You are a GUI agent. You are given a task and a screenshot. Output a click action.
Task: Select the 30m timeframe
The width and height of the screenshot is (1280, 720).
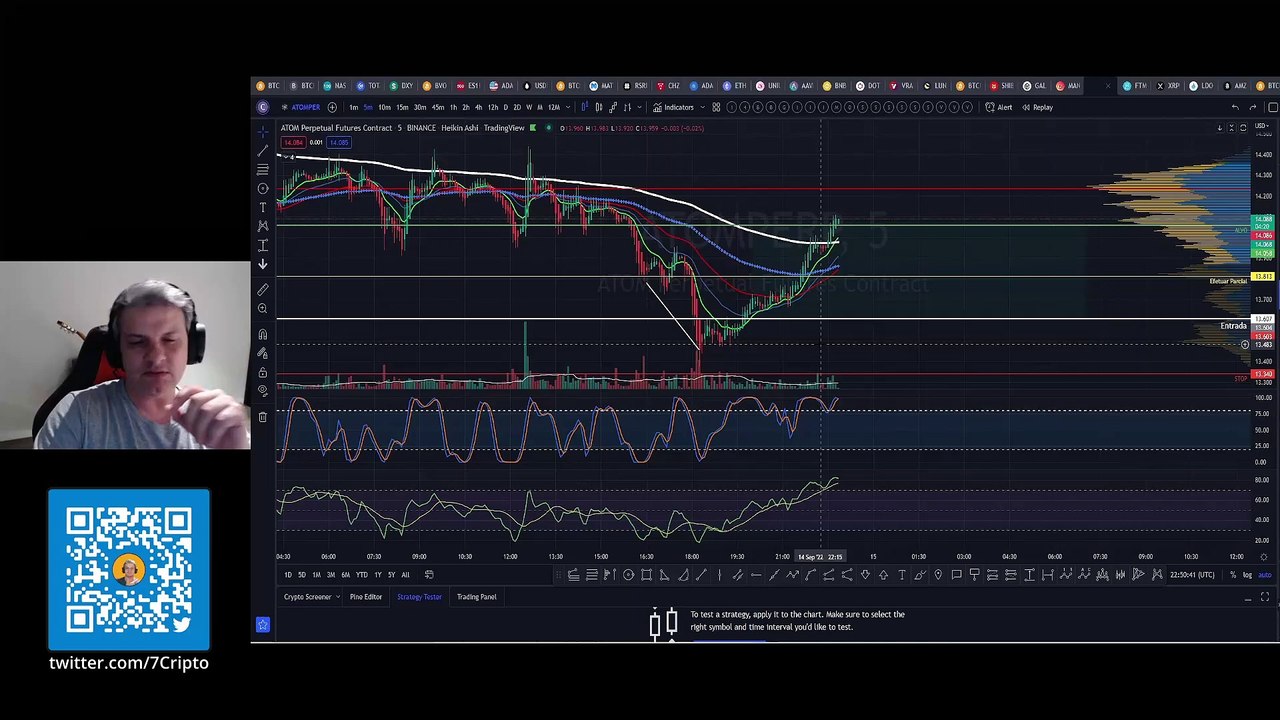coord(420,107)
